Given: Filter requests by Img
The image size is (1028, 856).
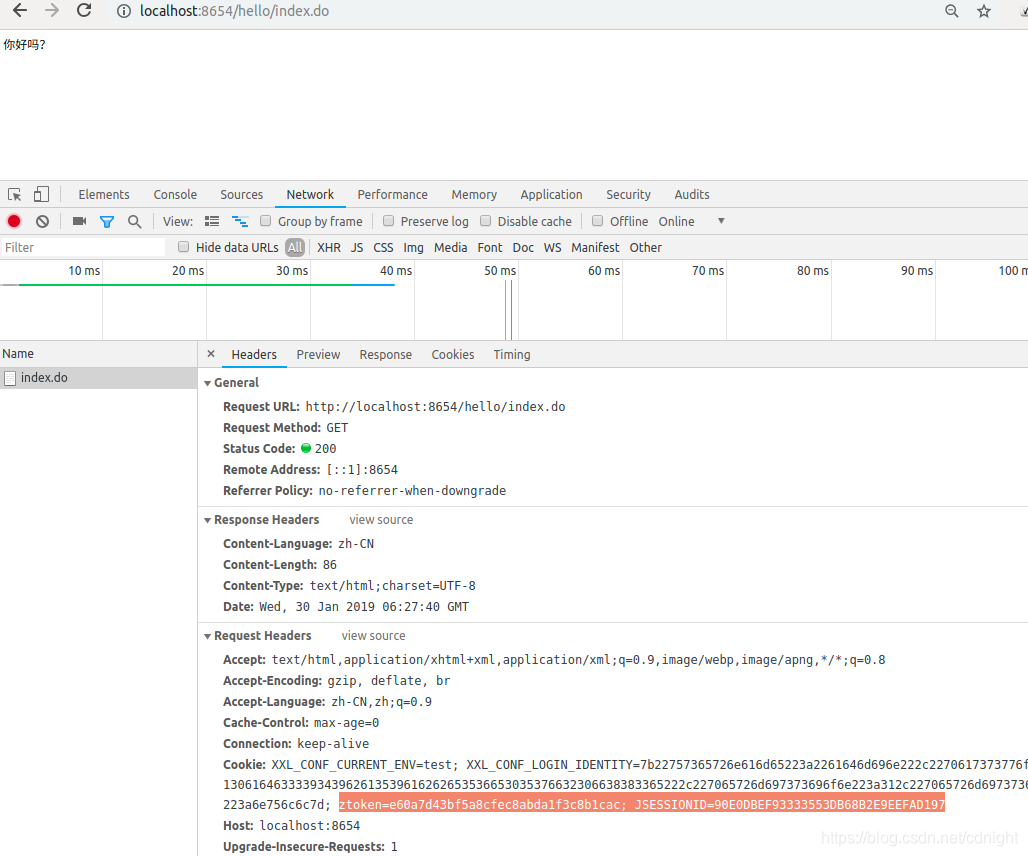Looking at the screenshot, I should pyautogui.click(x=413, y=247).
